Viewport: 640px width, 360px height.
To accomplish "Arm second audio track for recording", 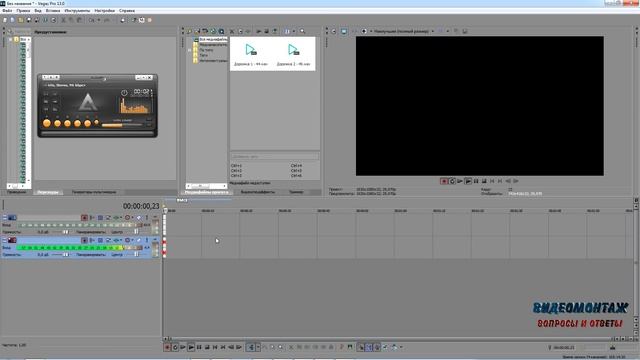I will pyautogui.click(x=84, y=240).
